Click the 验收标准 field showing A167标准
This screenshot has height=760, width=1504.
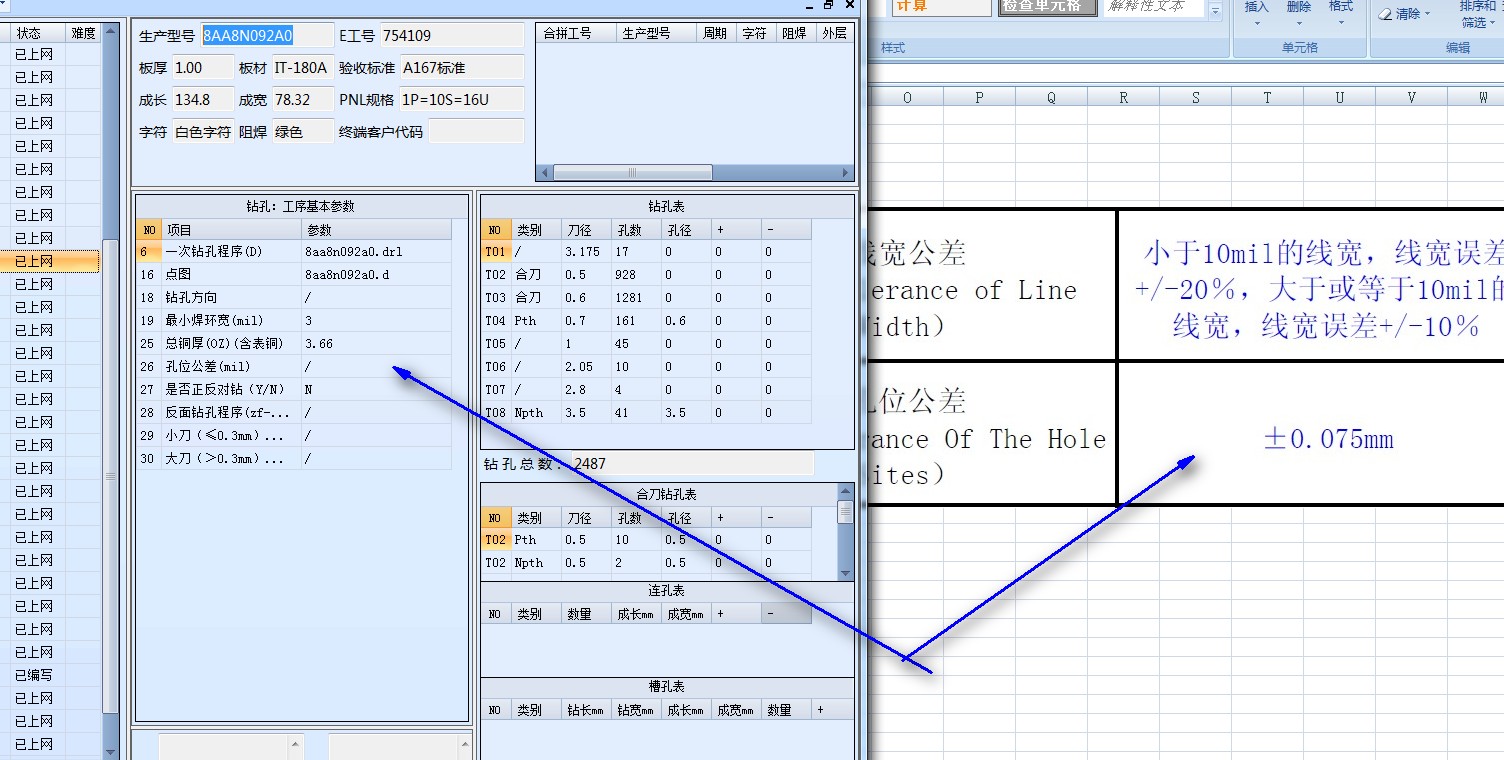click(461, 67)
